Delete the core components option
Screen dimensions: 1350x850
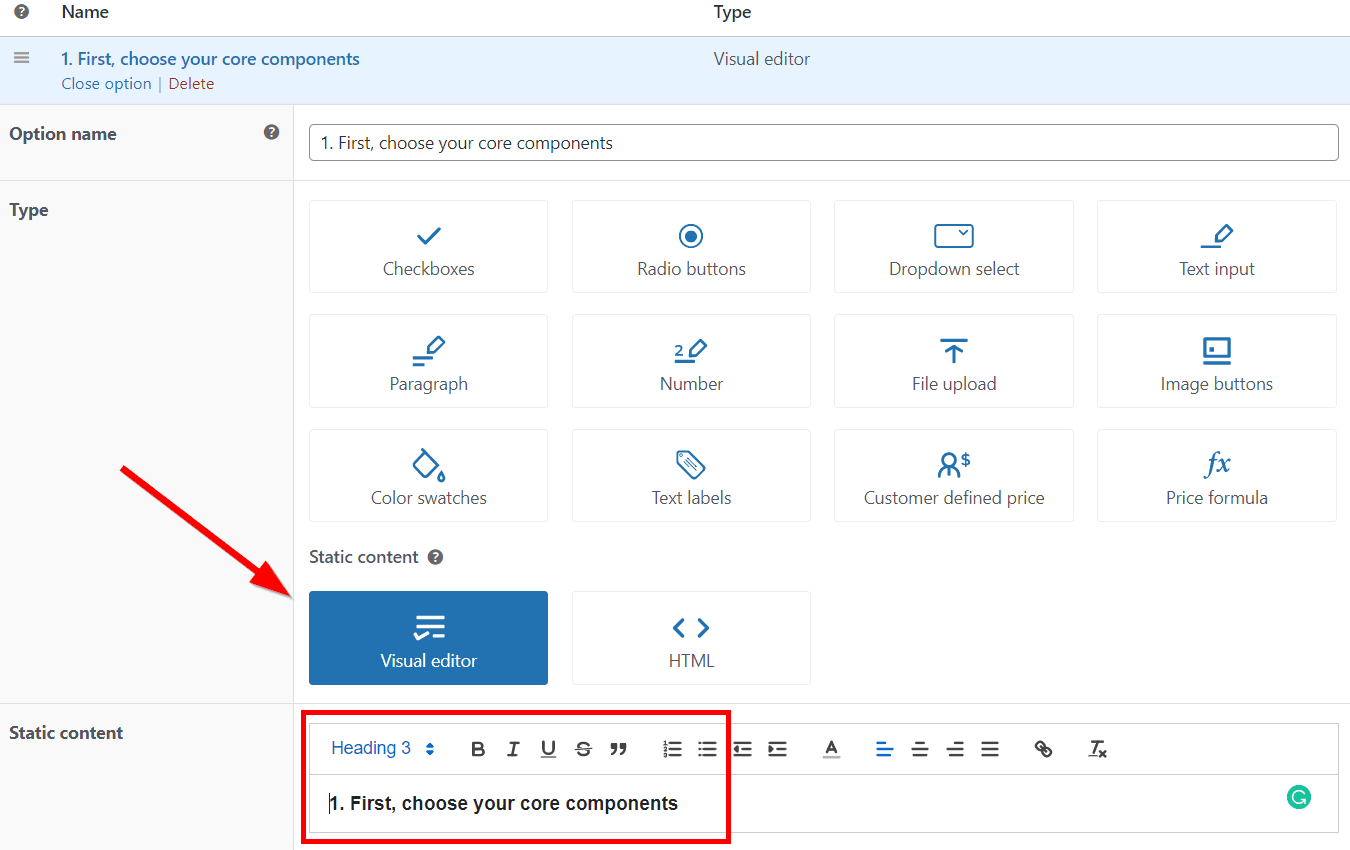(191, 84)
